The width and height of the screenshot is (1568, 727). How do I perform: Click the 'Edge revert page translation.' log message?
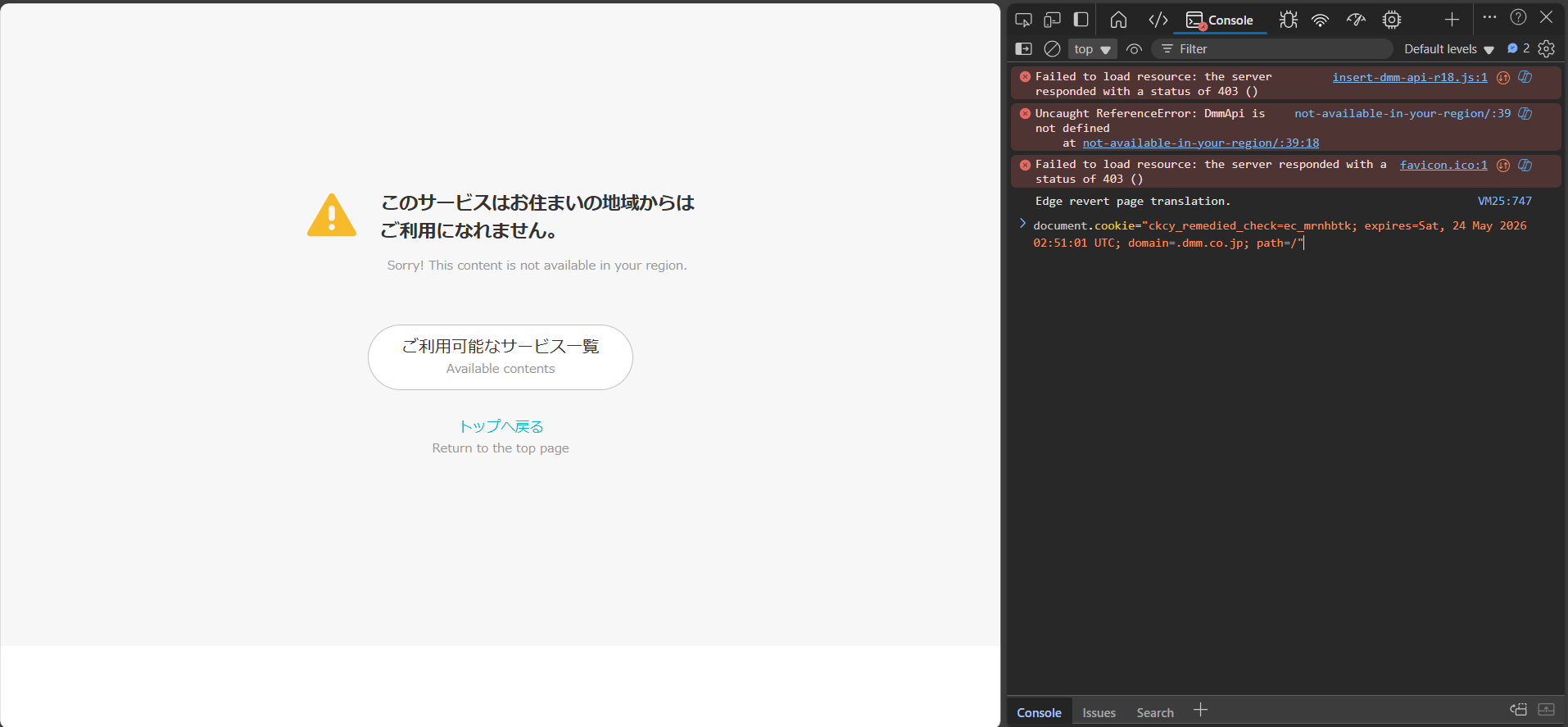coord(1133,201)
